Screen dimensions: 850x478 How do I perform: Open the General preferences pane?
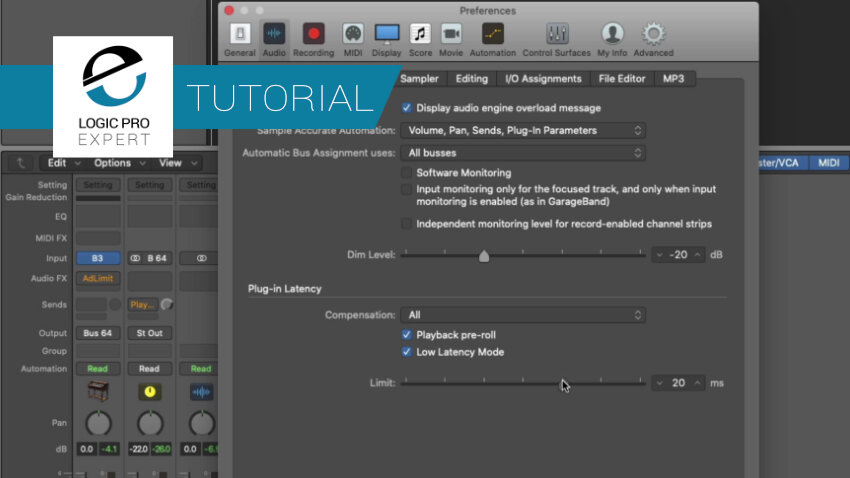point(240,40)
